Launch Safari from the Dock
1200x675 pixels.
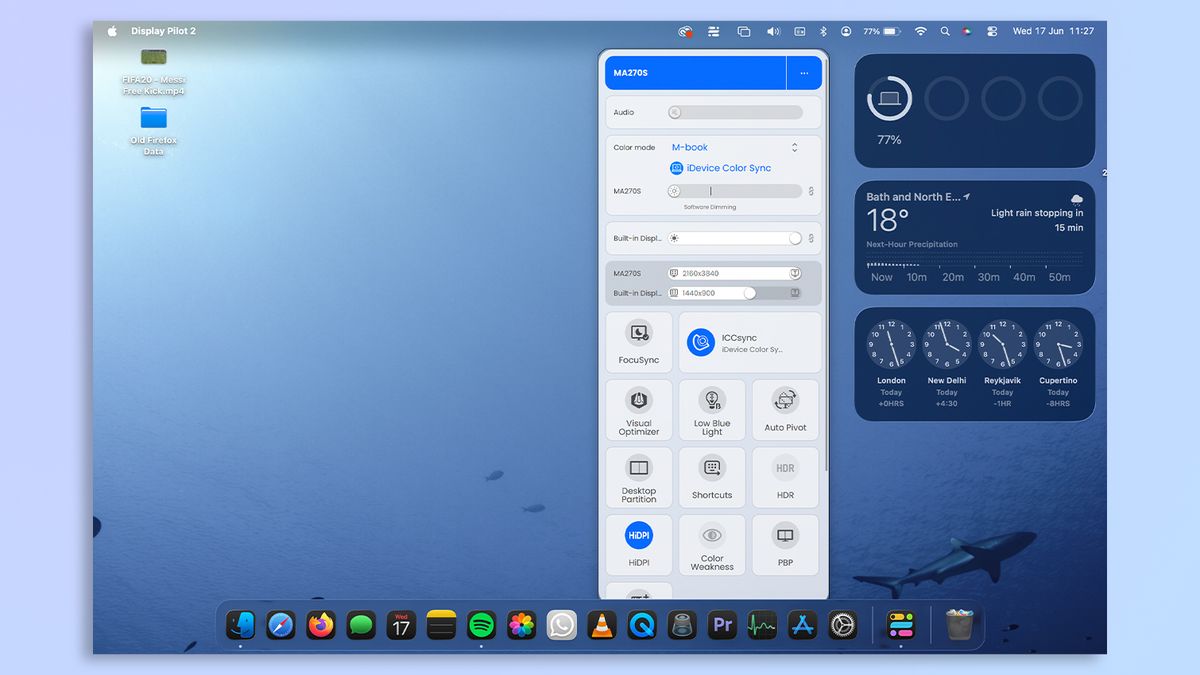click(x=281, y=625)
